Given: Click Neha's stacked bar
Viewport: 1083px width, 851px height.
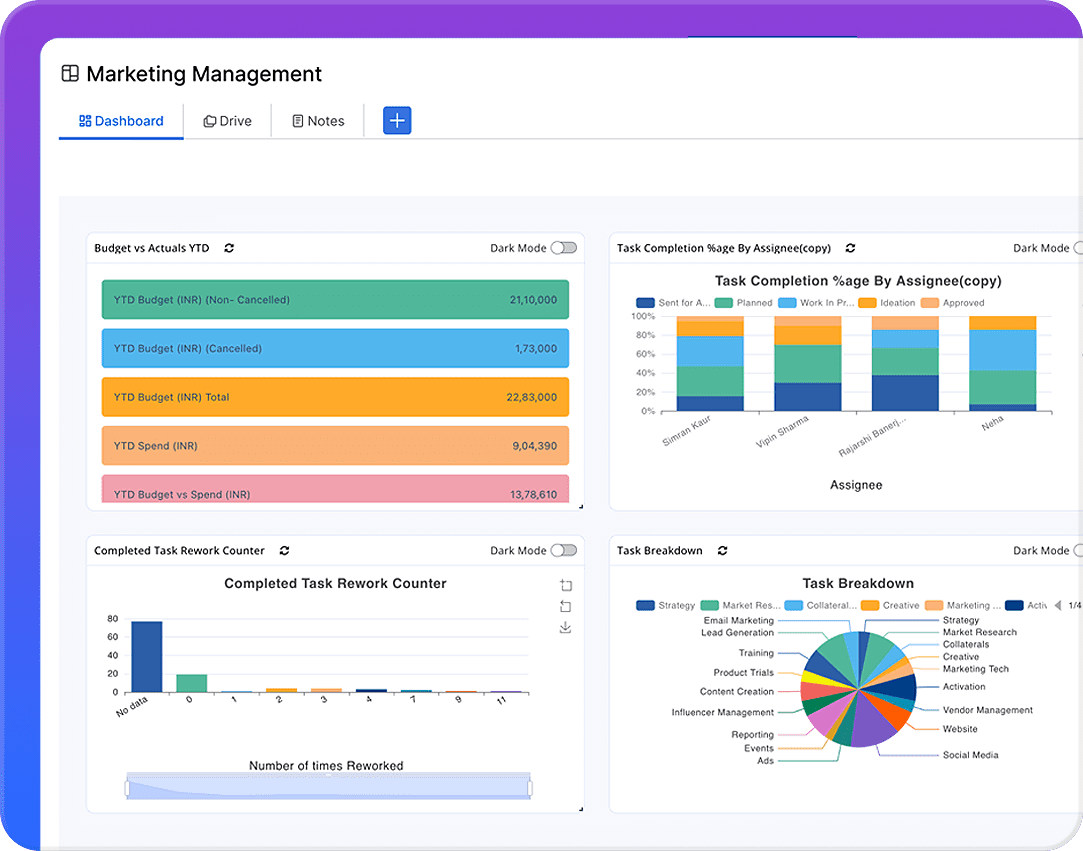Looking at the screenshot, I should [1002, 363].
